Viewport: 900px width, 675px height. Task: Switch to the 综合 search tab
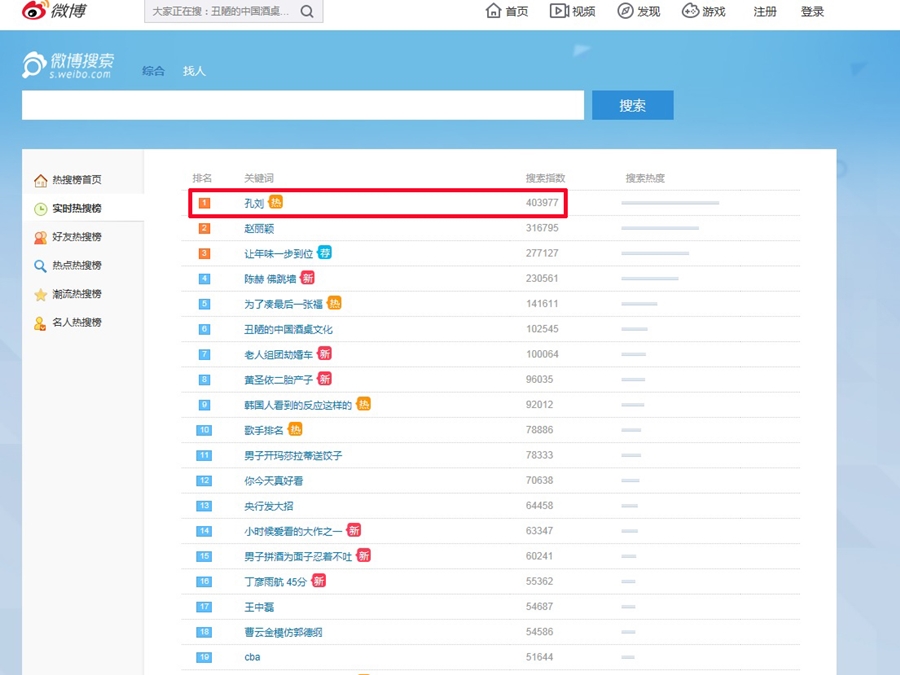coord(153,71)
